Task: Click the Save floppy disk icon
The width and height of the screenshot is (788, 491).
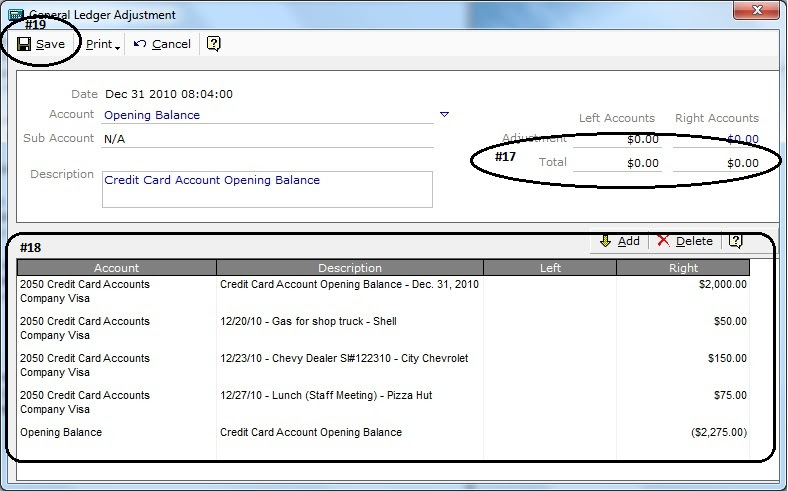Action: (x=24, y=44)
